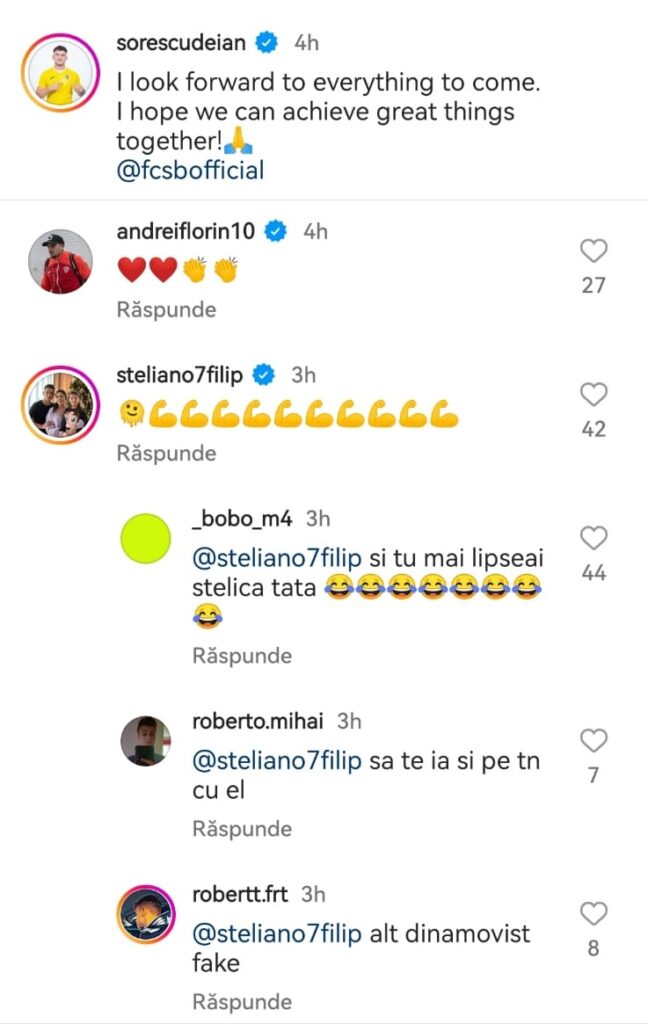Reply to steliano7filip's comment via Răspunde
Screen dimensions: 648x1024
166,453
